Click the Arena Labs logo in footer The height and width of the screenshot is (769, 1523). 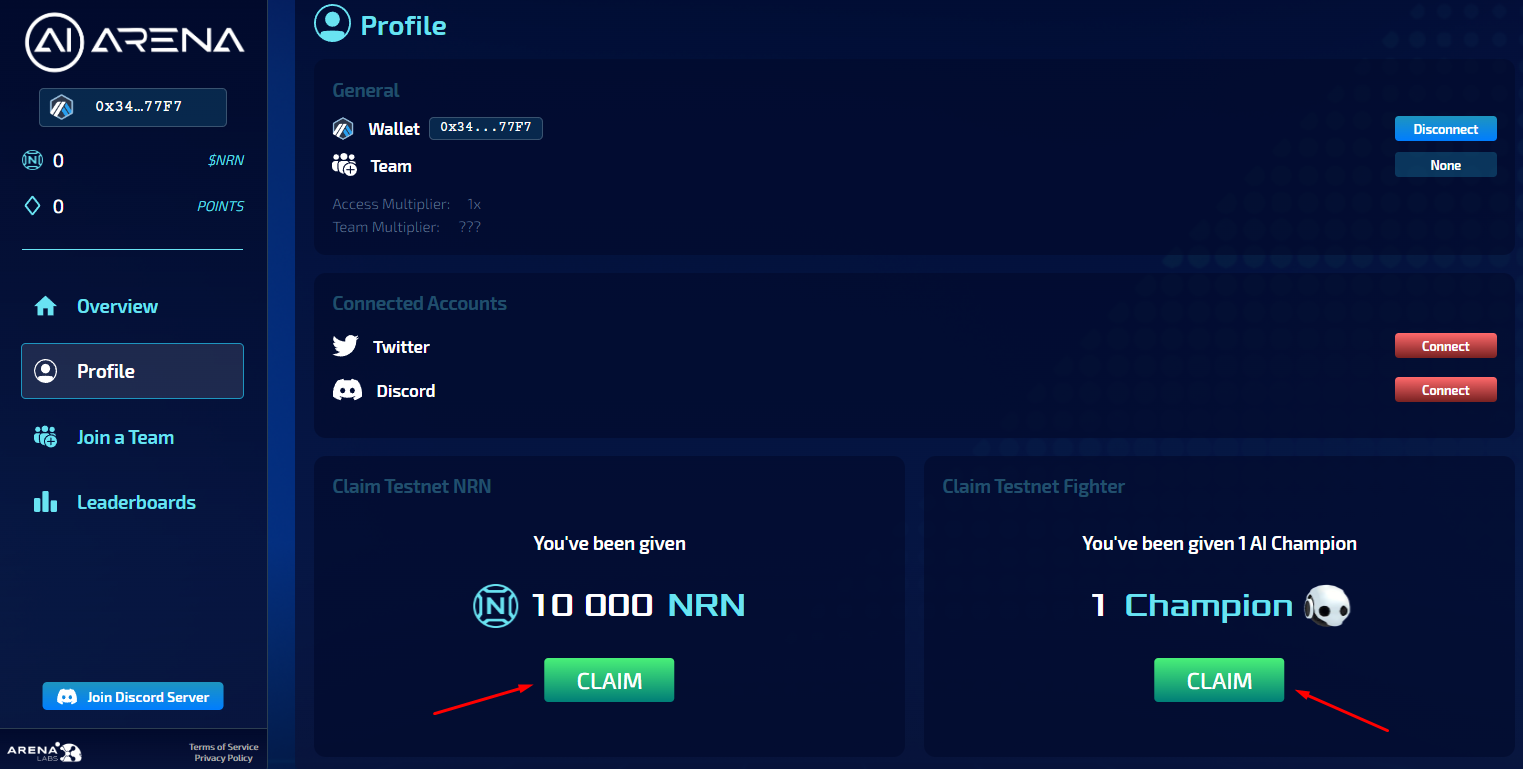45,751
